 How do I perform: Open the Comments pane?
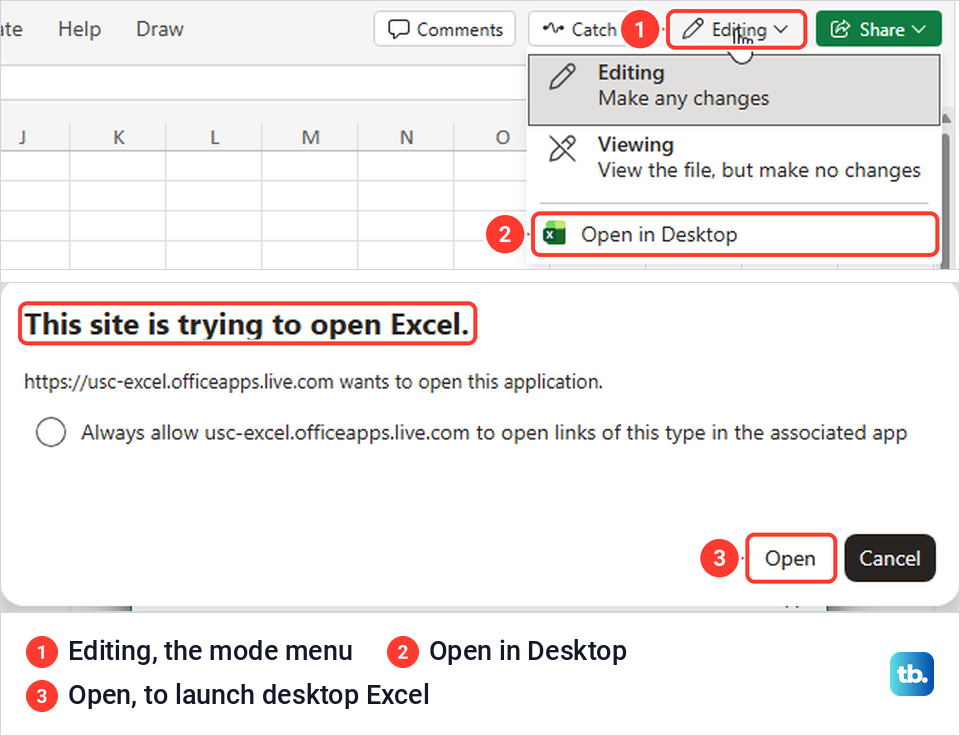(x=445, y=29)
